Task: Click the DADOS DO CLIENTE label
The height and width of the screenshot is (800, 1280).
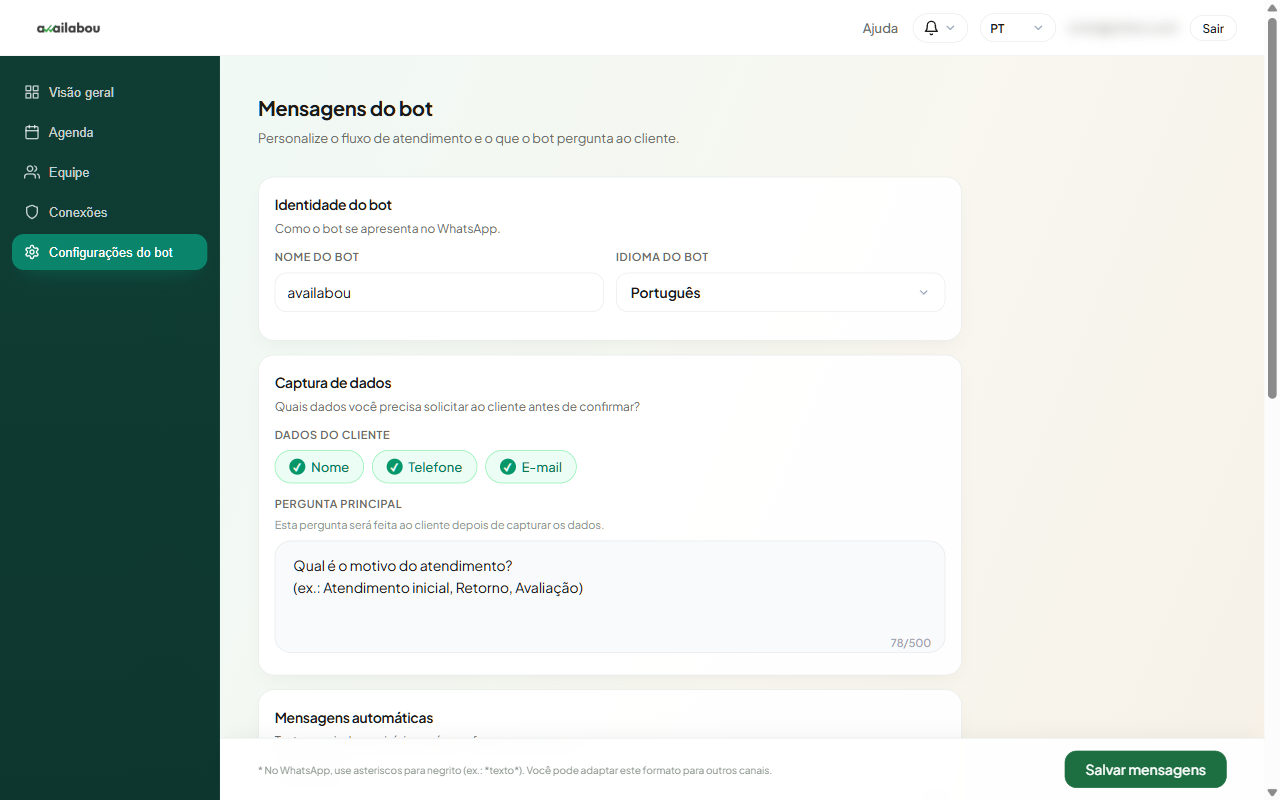Action: point(332,435)
